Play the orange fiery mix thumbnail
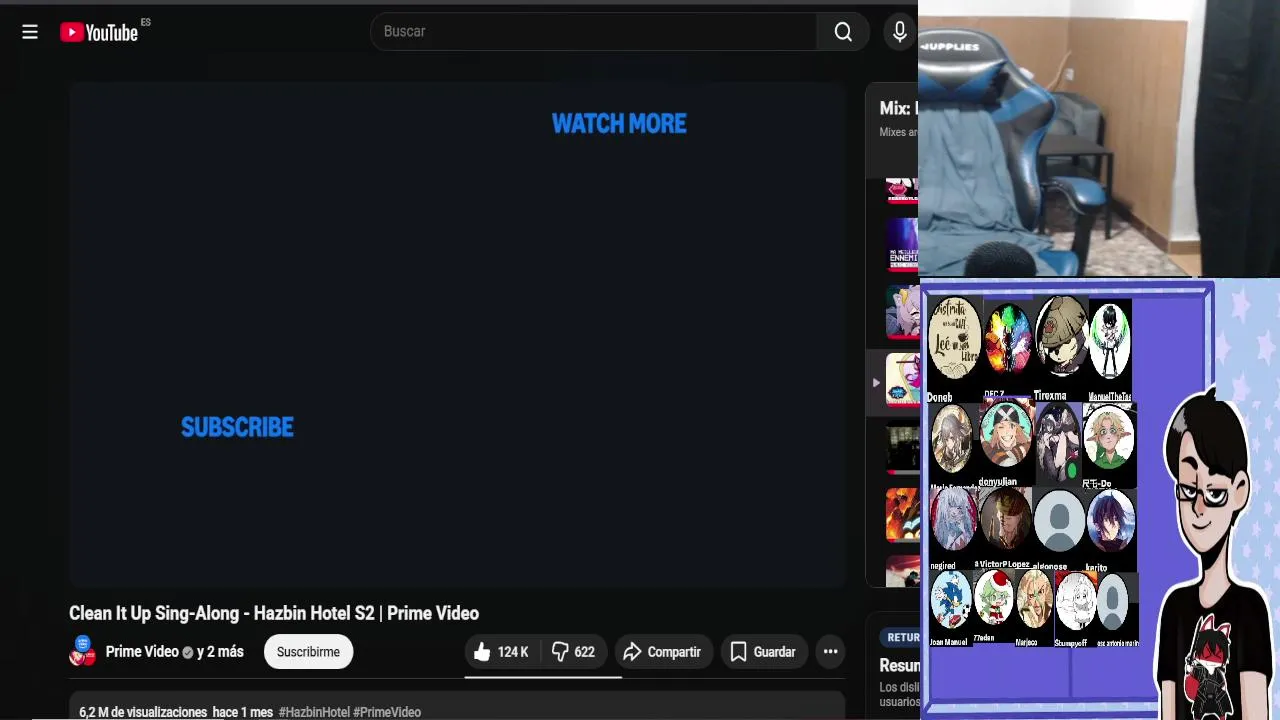Screen dimensions: 1280x720 (x=902, y=515)
